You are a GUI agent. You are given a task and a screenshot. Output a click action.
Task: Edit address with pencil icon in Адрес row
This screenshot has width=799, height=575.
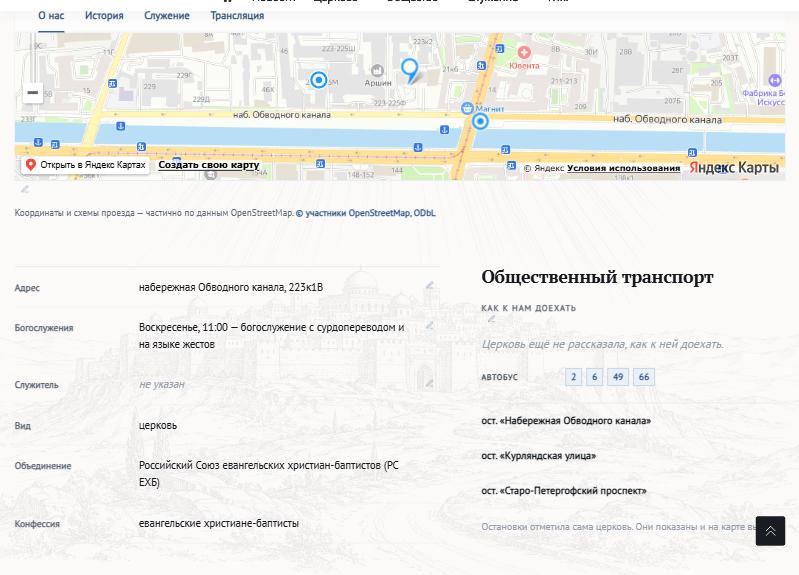430,285
